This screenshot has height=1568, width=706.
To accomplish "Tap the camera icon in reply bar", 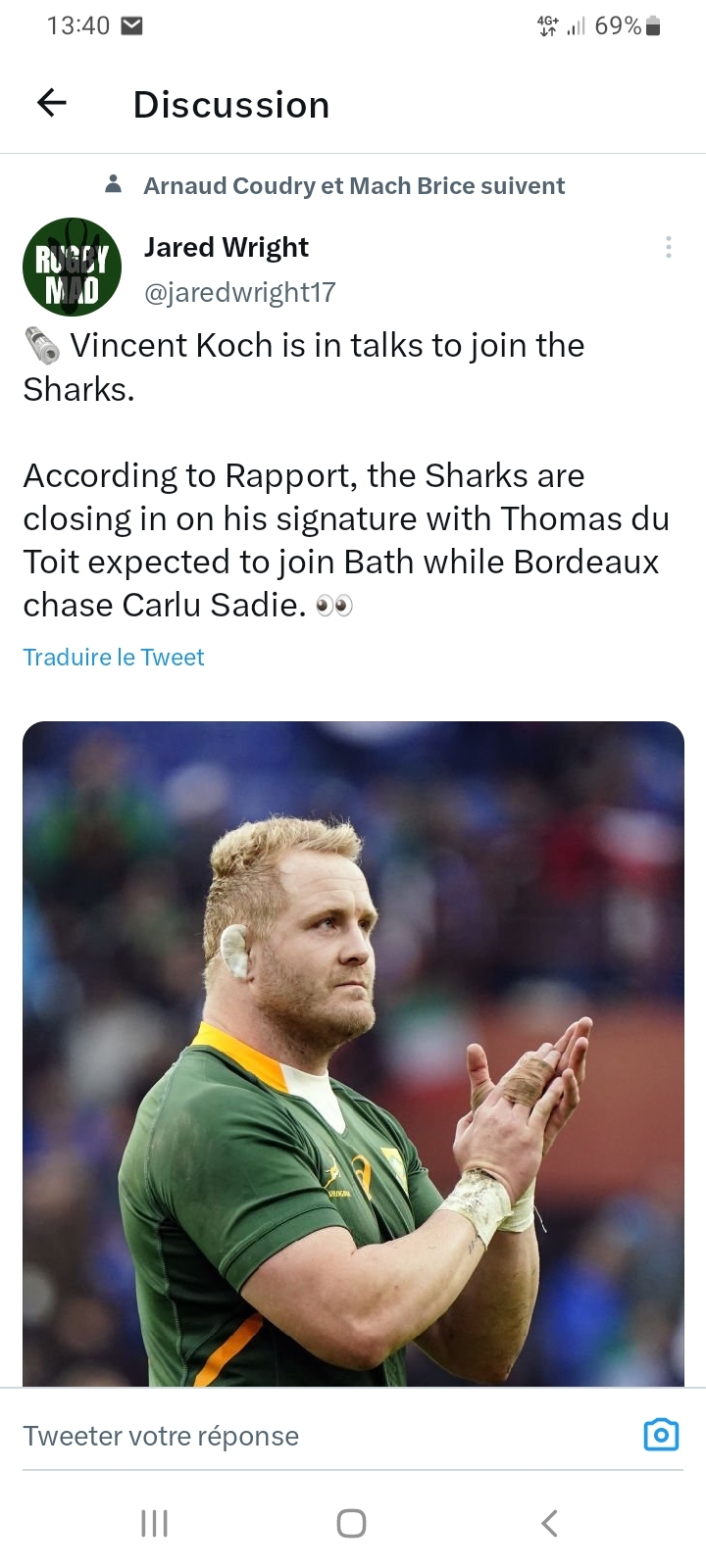I will [x=661, y=1435].
